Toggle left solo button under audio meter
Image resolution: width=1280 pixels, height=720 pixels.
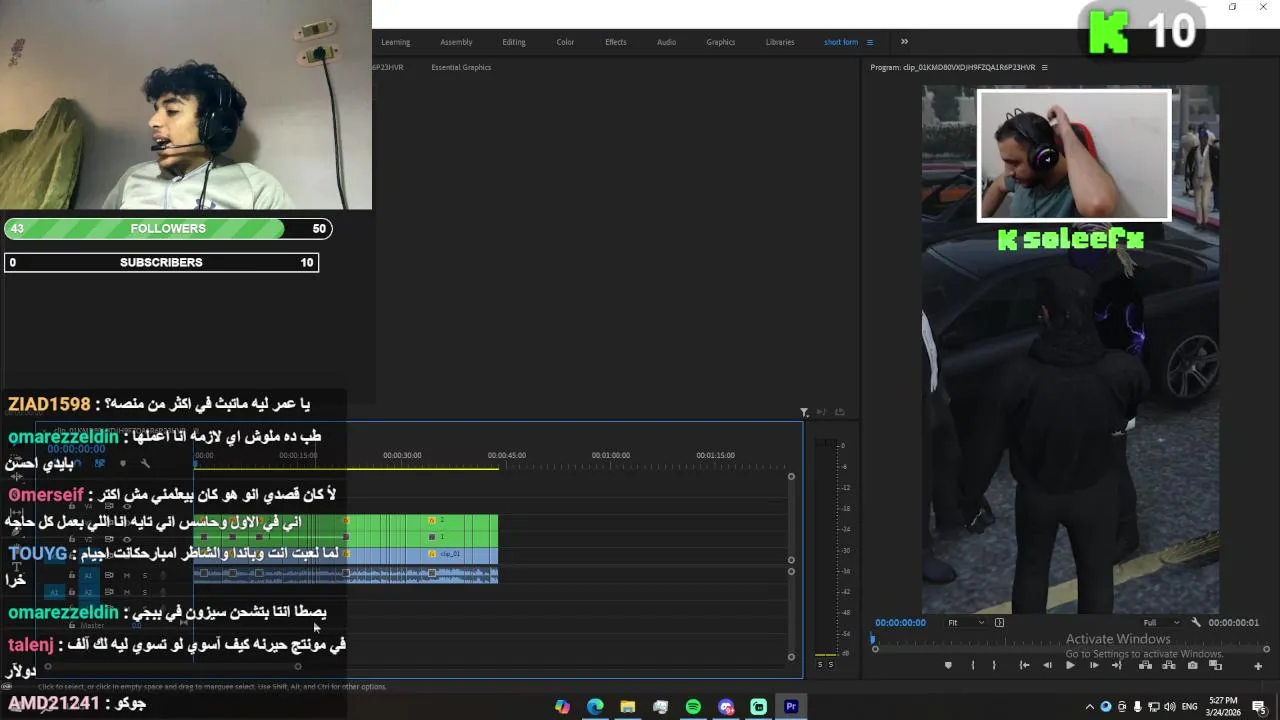pyautogui.click(x=820, y=665)
